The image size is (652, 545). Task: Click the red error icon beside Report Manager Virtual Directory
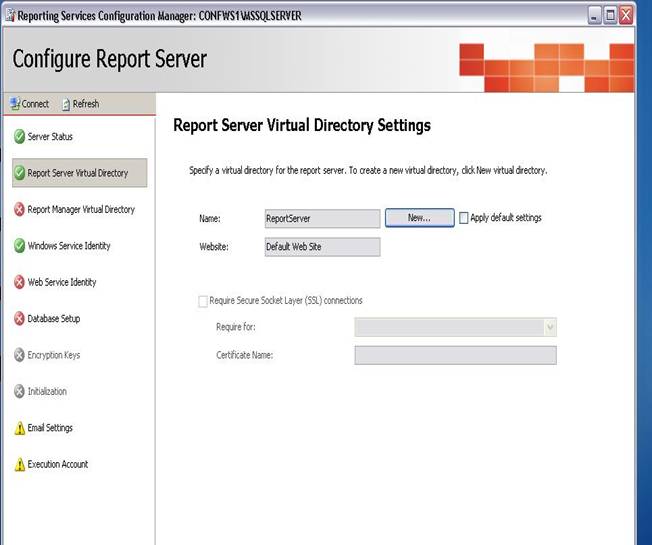pyautogui.click(x=19, y=210)
